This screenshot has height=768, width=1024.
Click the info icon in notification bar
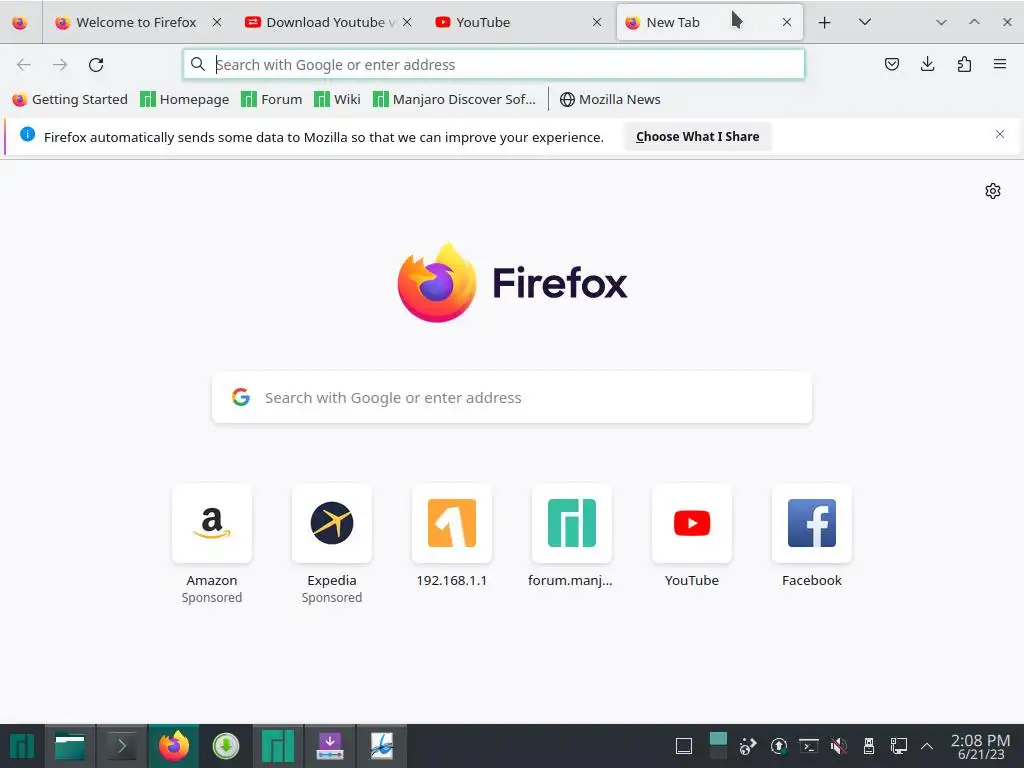[27, 135]
